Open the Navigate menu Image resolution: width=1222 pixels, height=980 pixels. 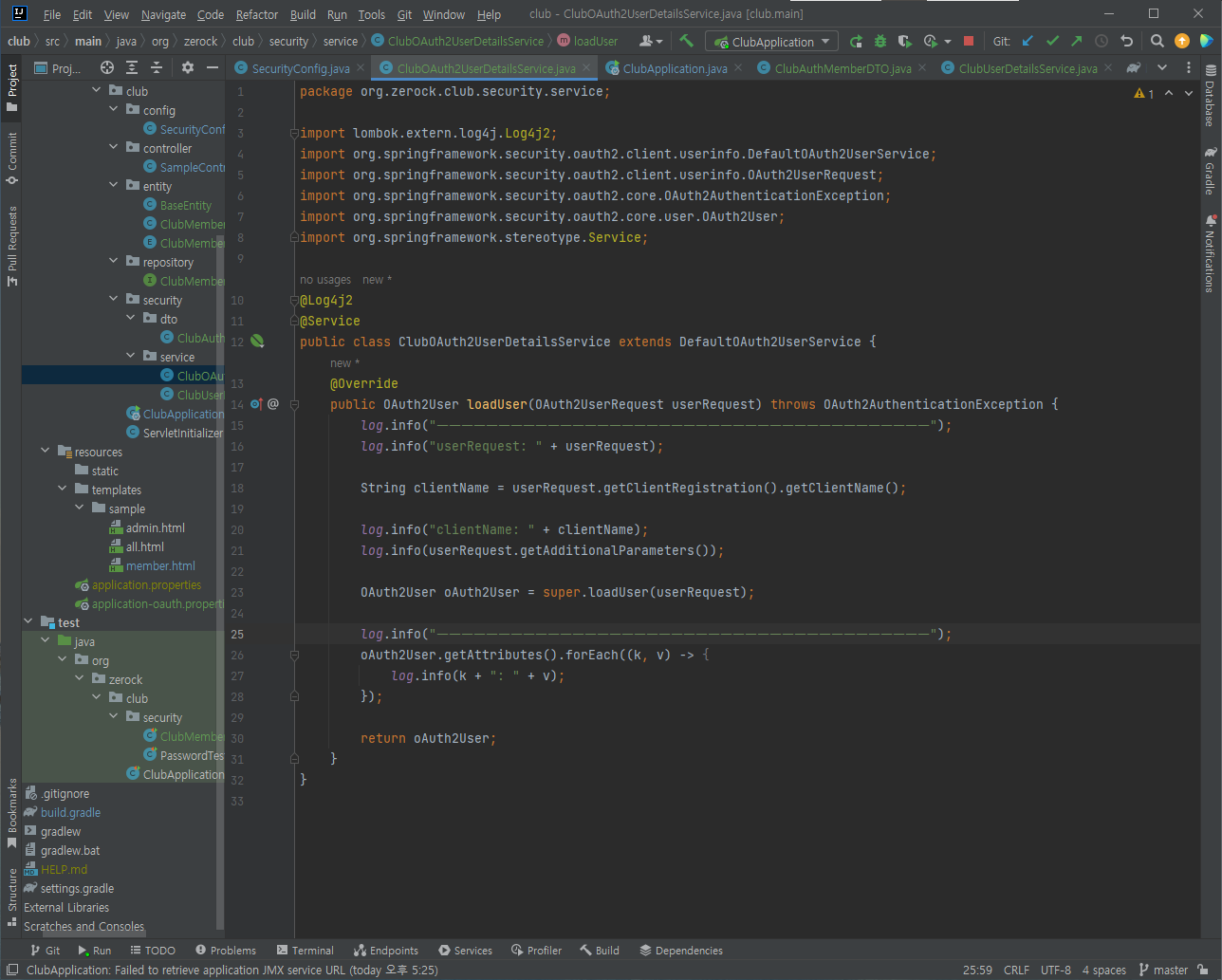[163, 14]
